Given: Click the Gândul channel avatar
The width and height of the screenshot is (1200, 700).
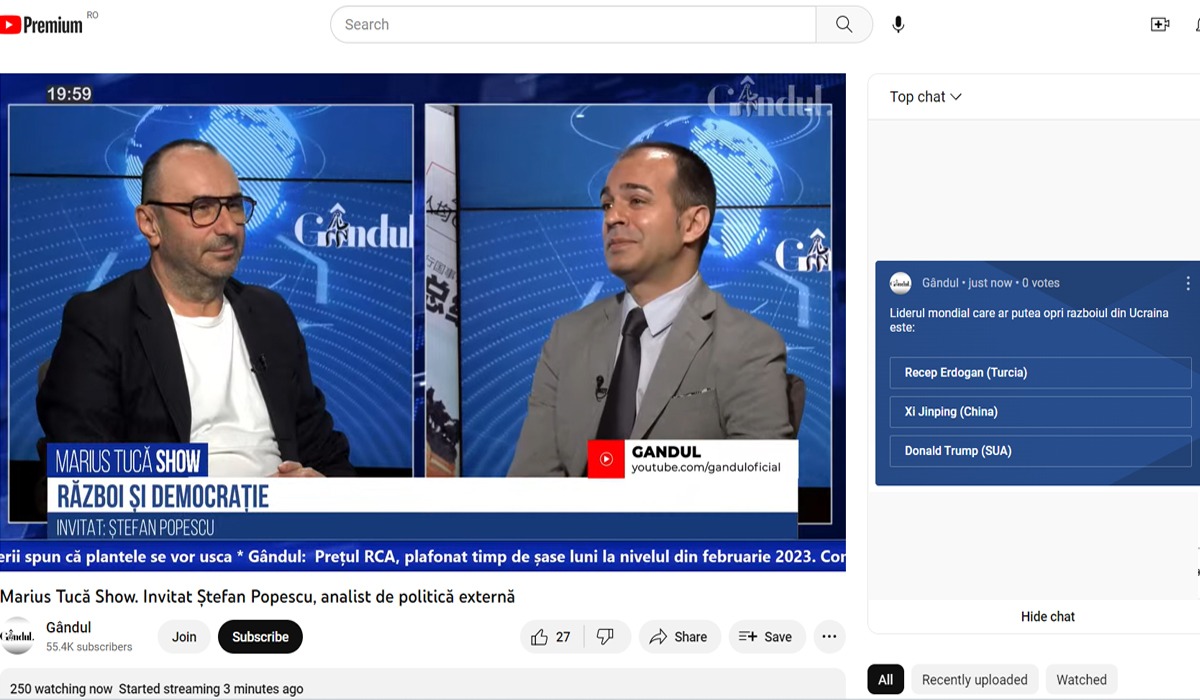Looking at the screenshot, I should click(17, 637).
